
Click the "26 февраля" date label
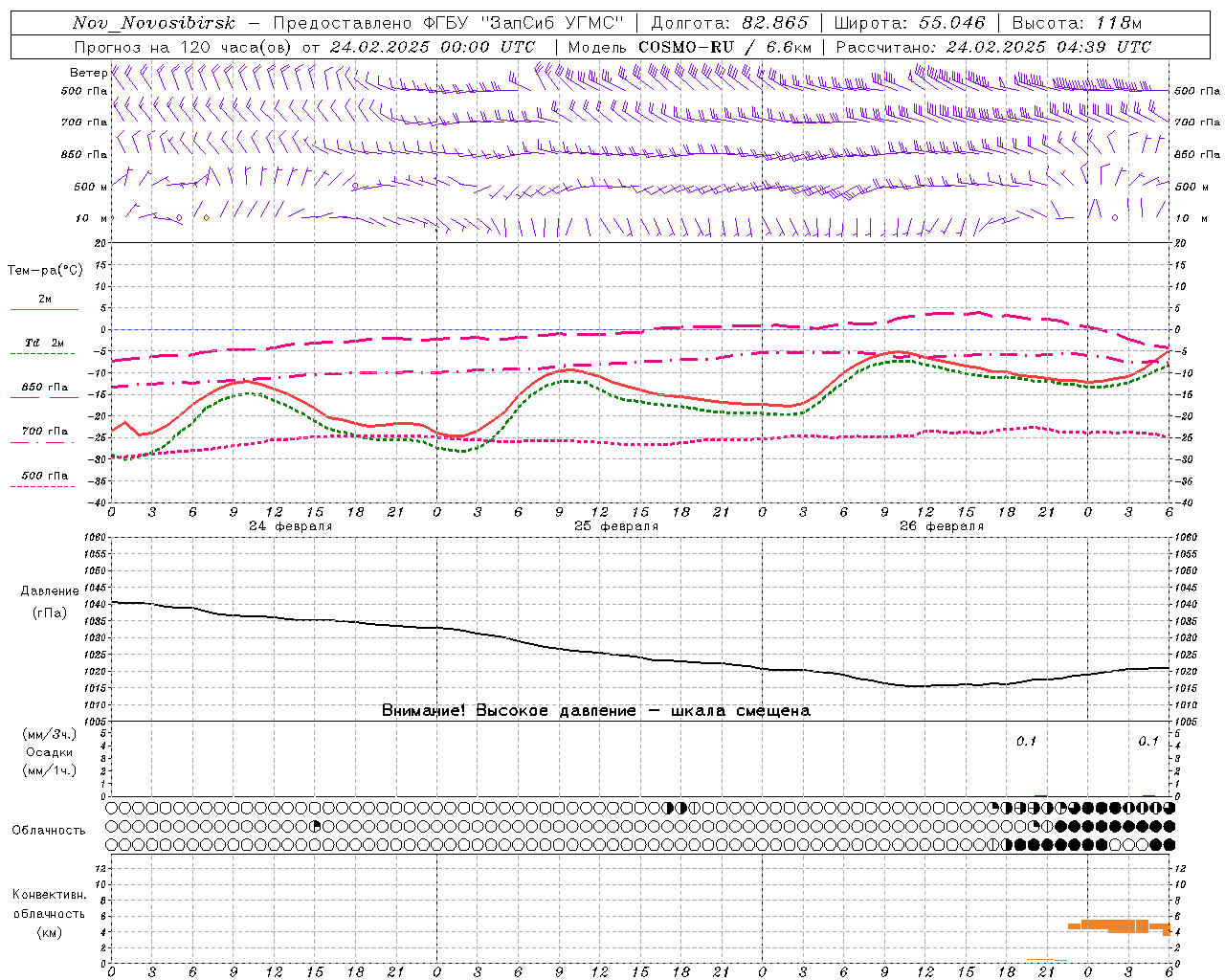click(942, 526)
